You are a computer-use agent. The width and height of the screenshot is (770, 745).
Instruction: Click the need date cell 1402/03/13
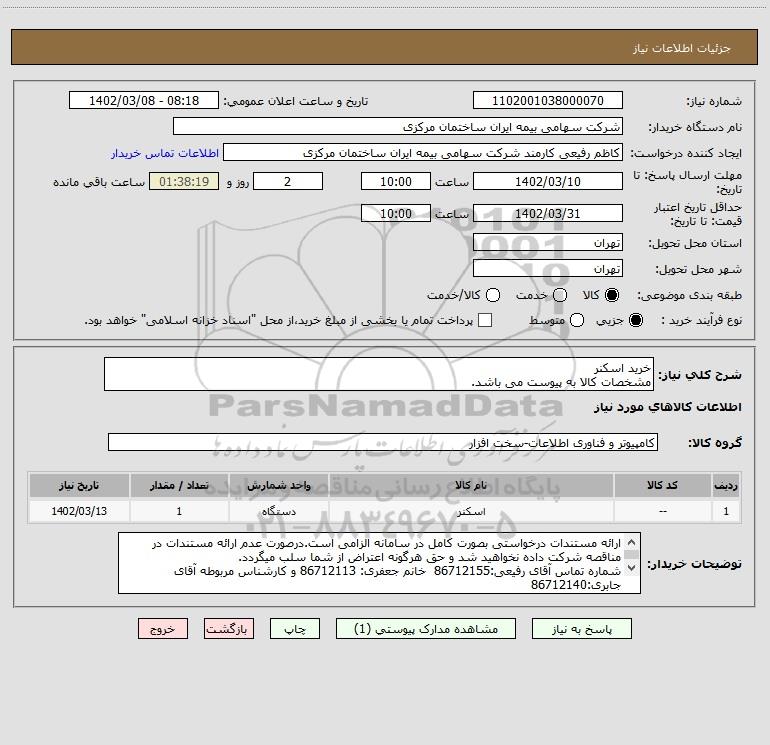(x=79, y=512)
